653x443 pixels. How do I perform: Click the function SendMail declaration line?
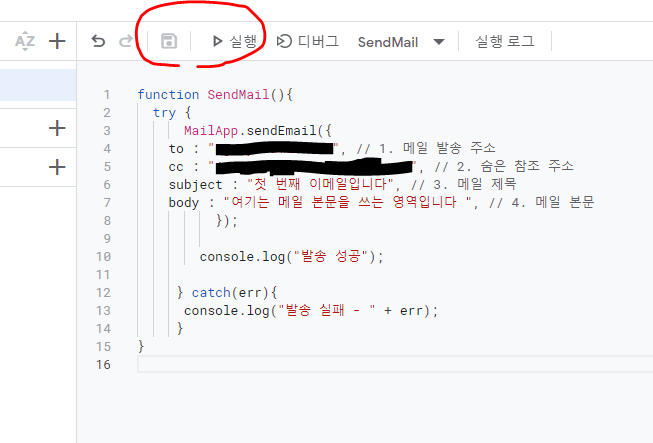215,95
